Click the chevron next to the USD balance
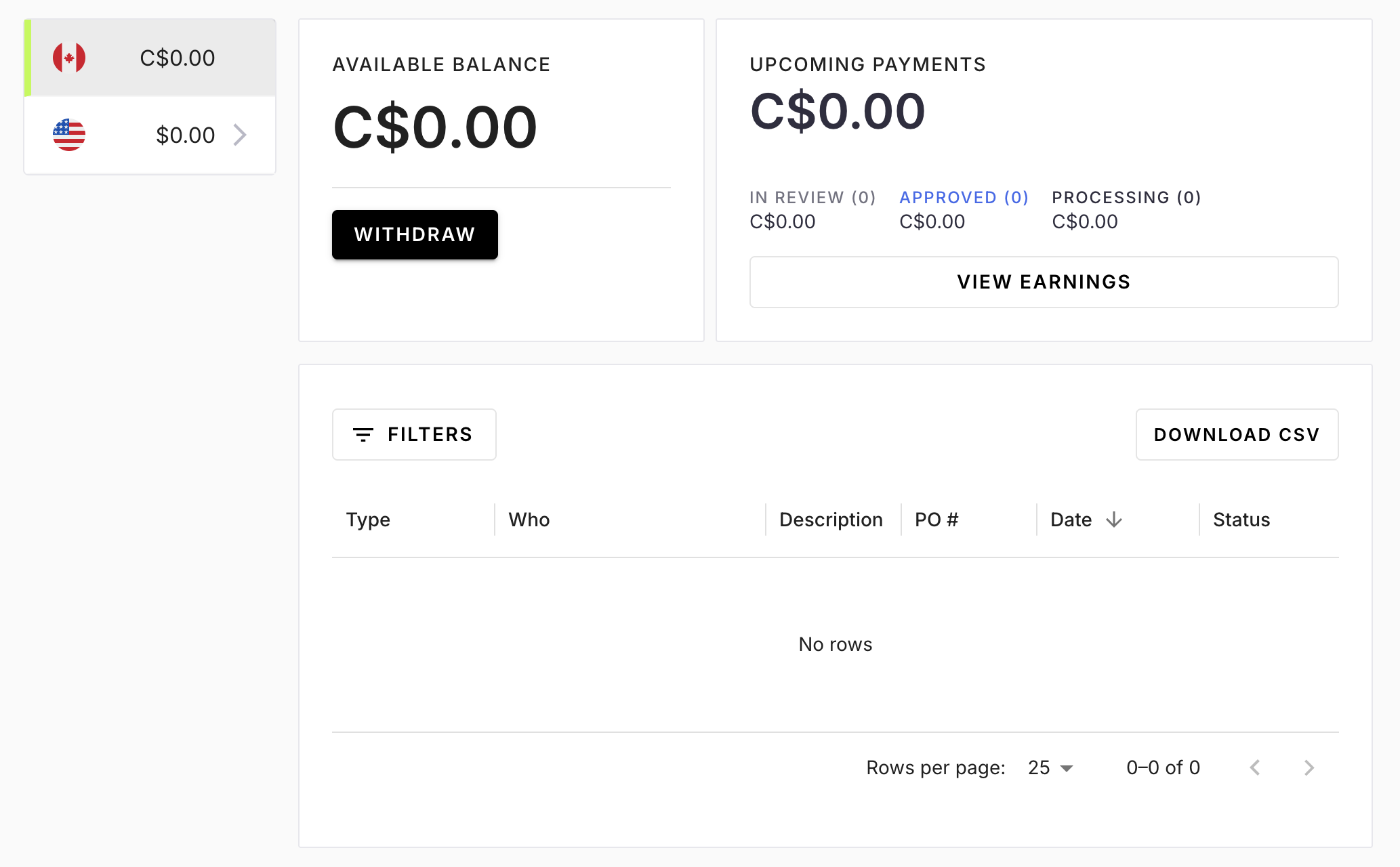 (x=240, y=135)
